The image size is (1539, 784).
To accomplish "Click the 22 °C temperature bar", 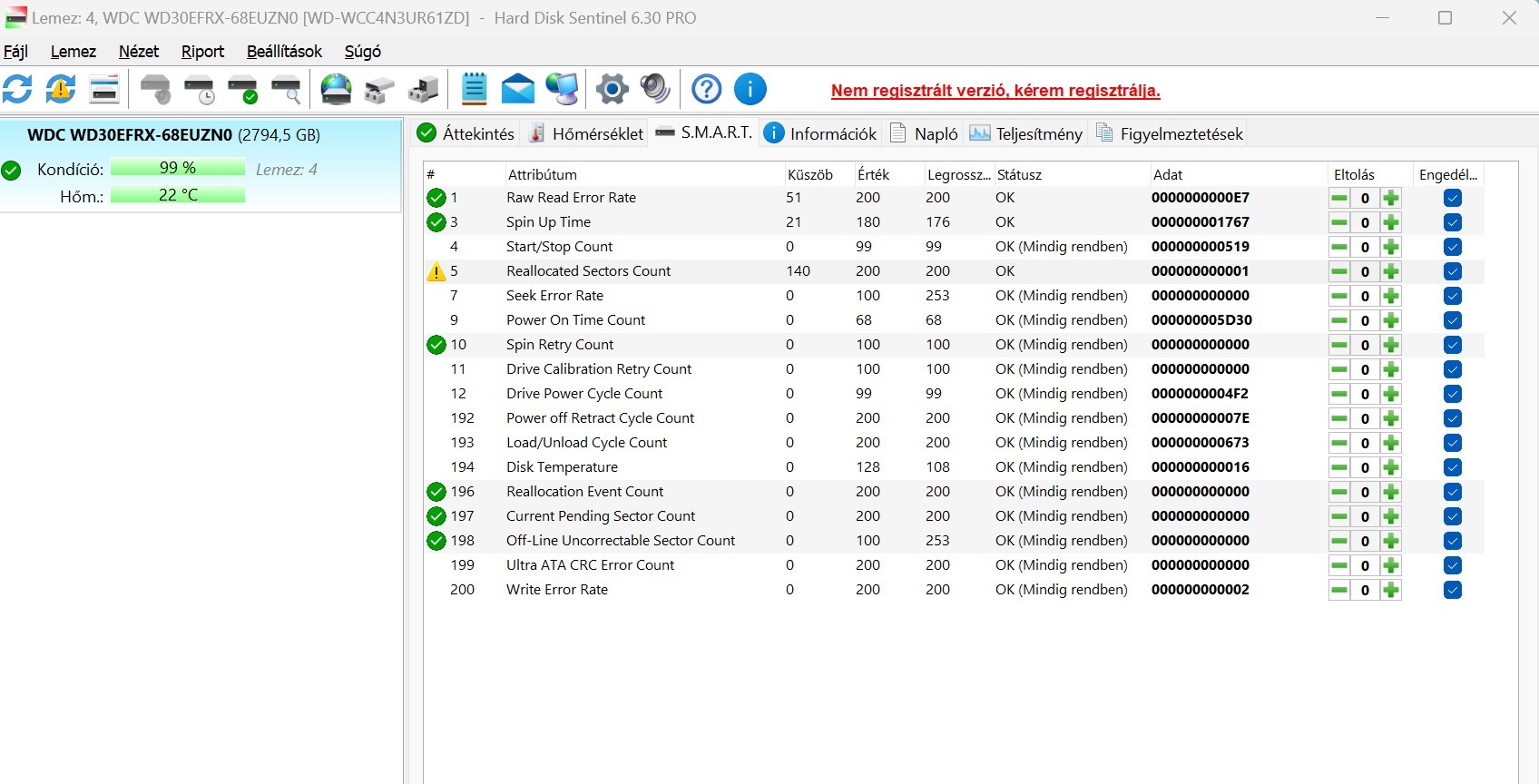I will 178,195.
